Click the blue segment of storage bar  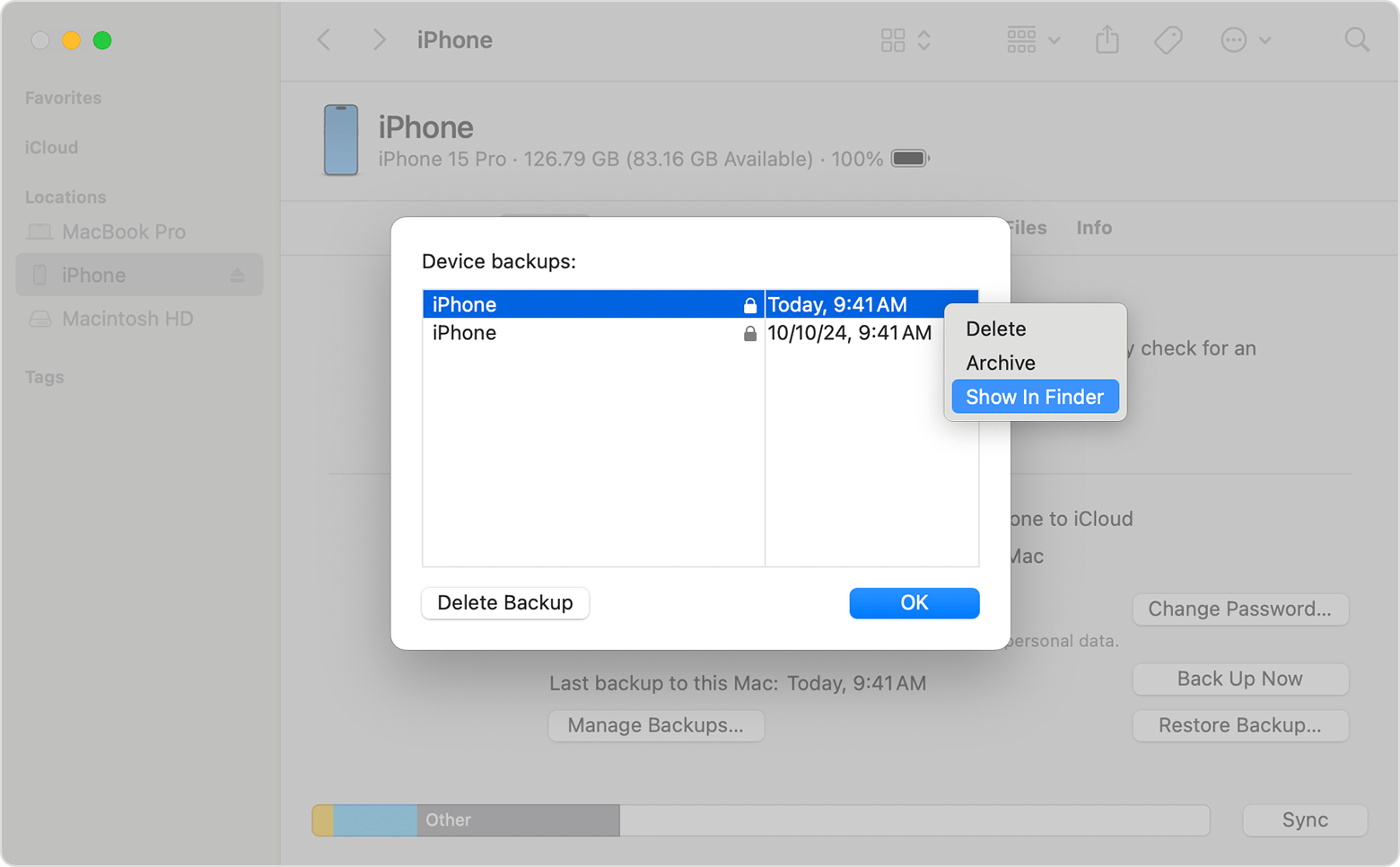375,820
